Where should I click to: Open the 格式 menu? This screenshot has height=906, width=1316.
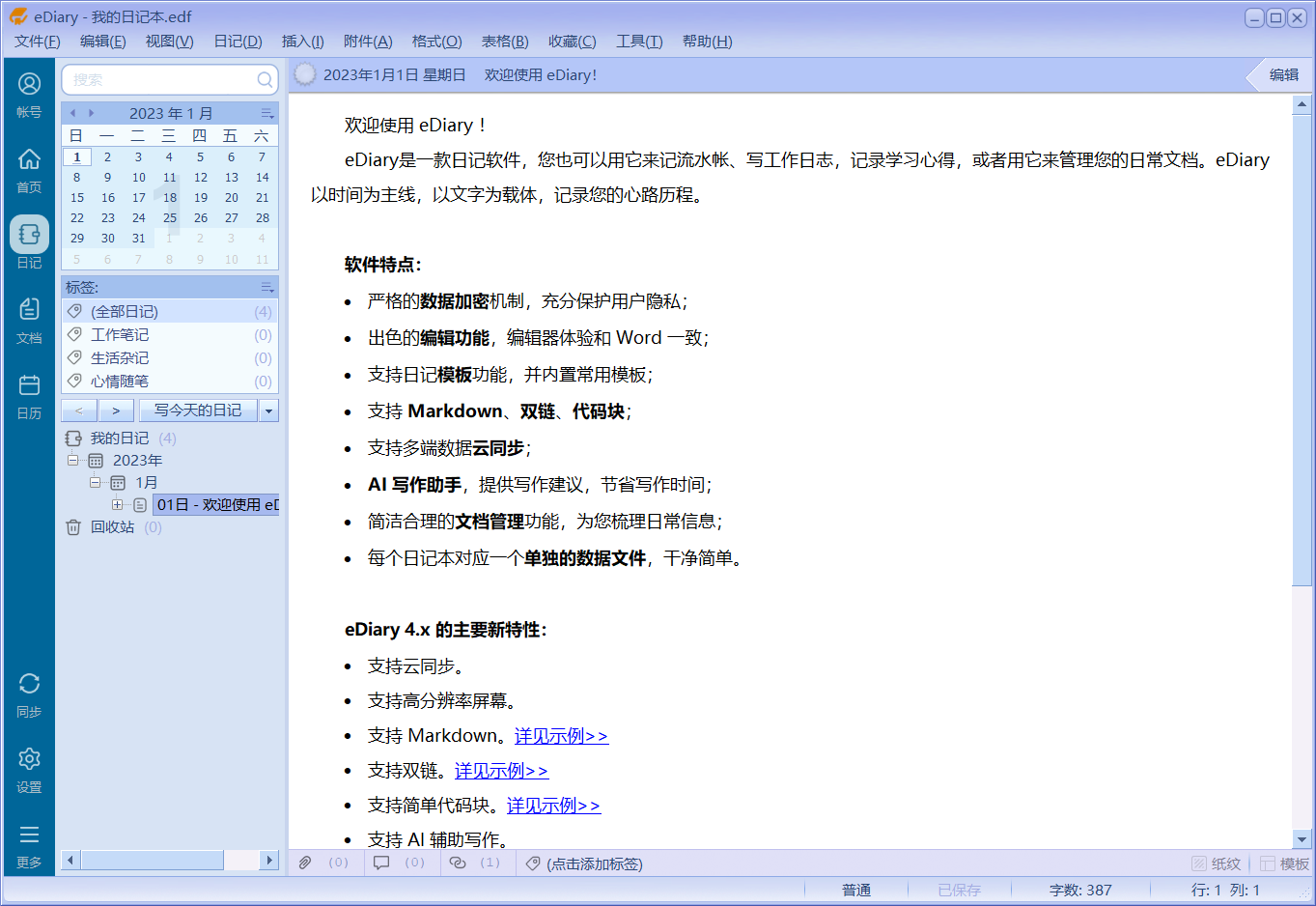(436, 41)
